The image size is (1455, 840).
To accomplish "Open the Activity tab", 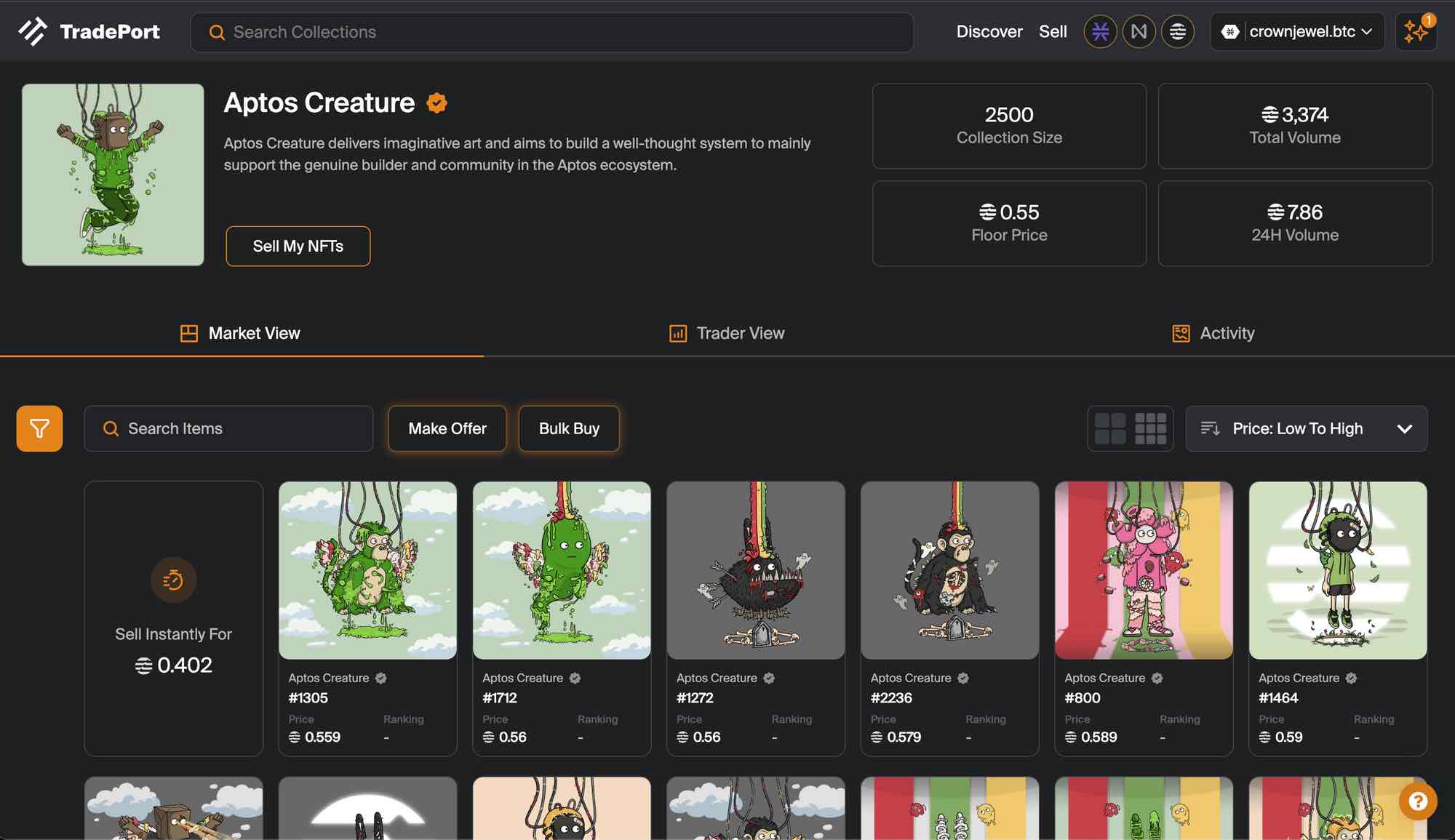I will (x=1213, y=333).
